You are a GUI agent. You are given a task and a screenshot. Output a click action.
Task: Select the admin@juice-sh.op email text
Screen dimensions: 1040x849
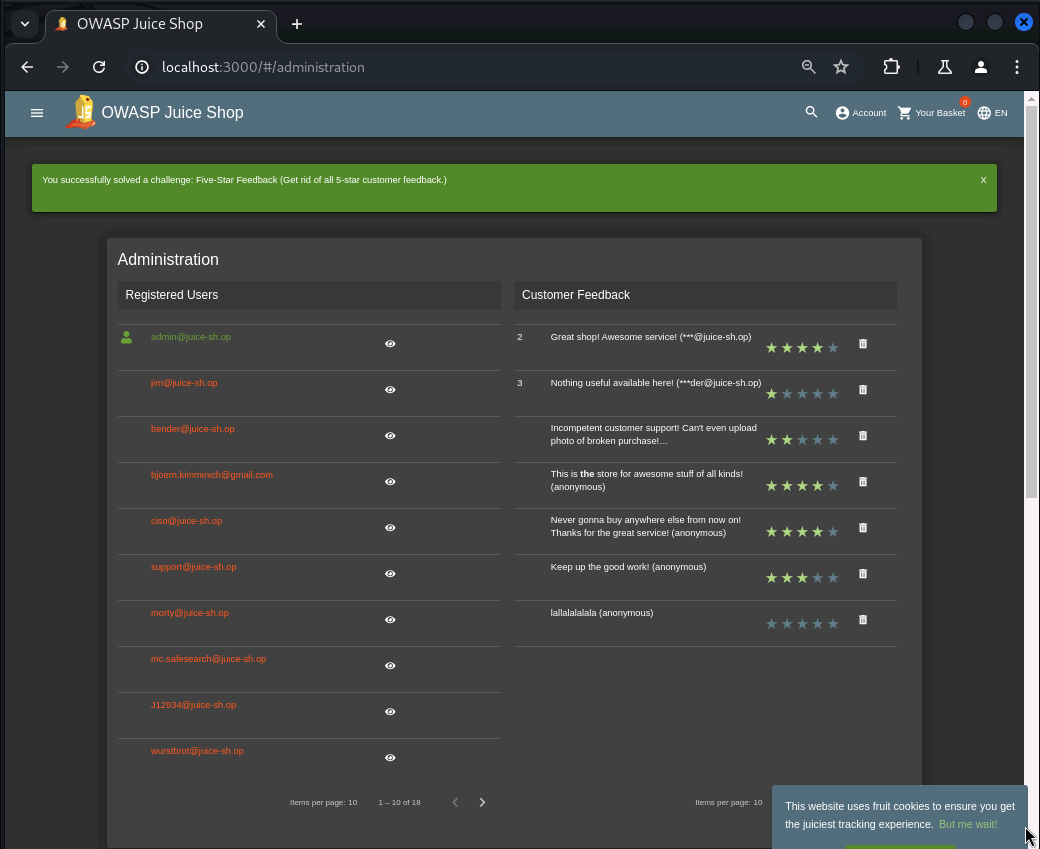click(x=191, y=337)
